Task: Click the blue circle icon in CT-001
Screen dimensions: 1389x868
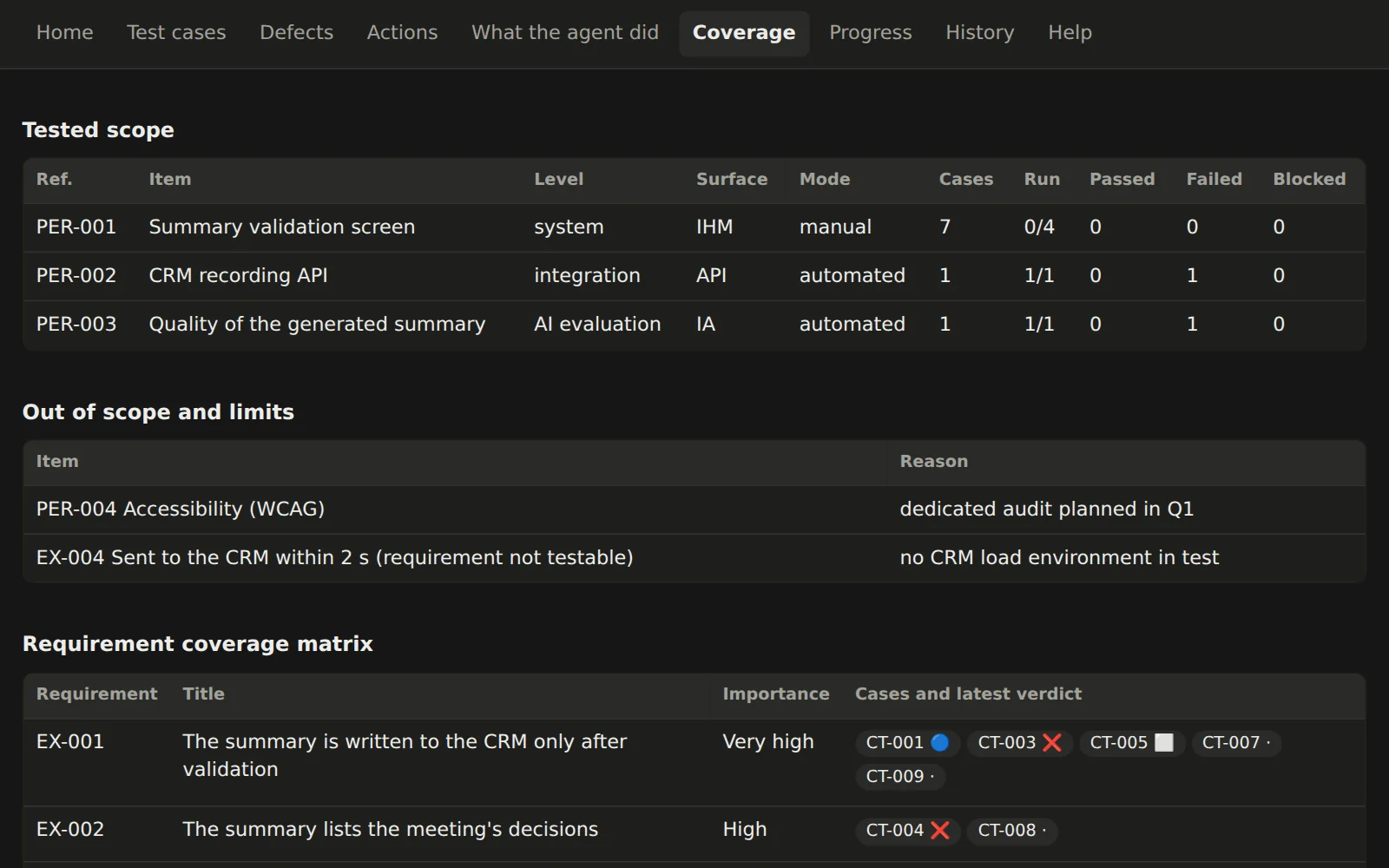Action: [939, 743]
